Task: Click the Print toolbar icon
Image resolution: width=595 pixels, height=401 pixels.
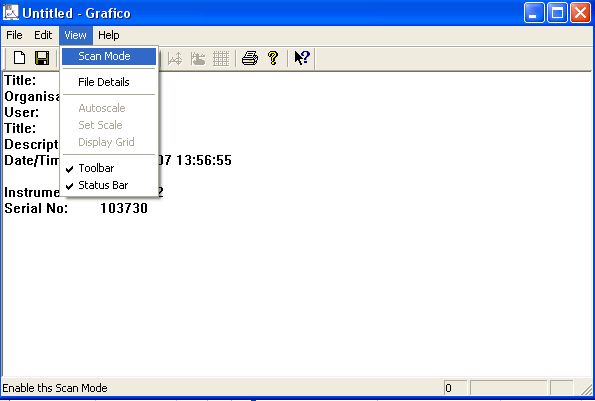Action: tap(250, 58)
